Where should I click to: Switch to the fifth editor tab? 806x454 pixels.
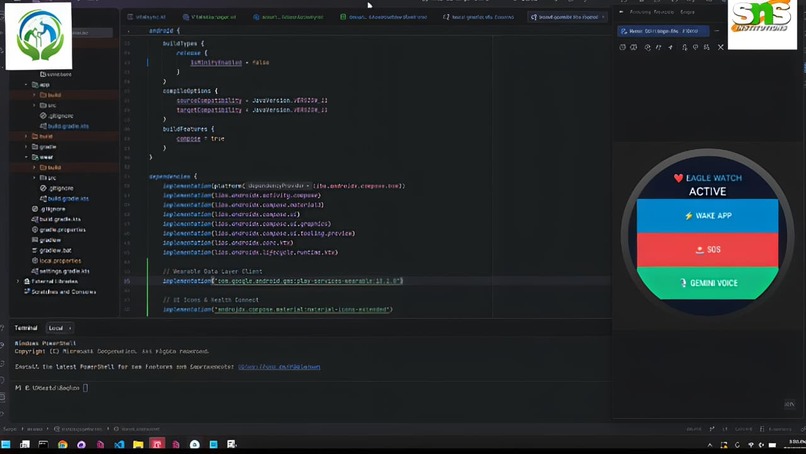478,17
